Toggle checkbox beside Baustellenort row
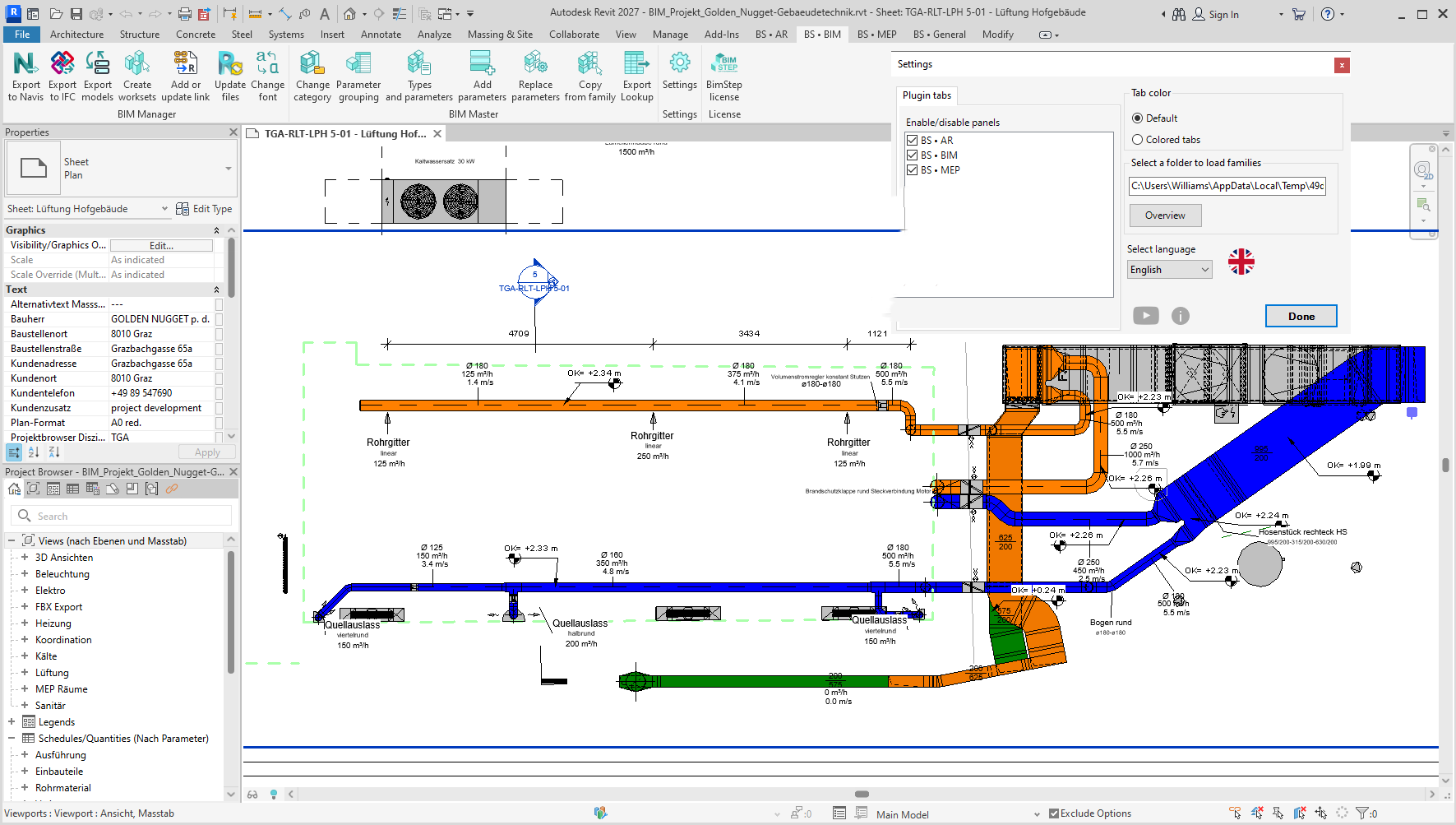This screenshot has height=825, width=1456. point(219,334)
